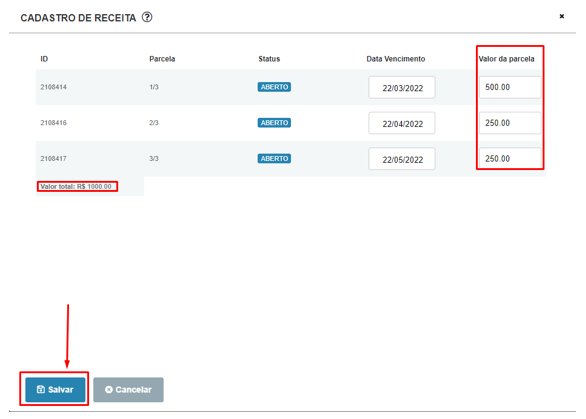Image resolution: width=586 pixels, height=419 pixels.
Task: Click the Status column header
Action: click(269, 59)
